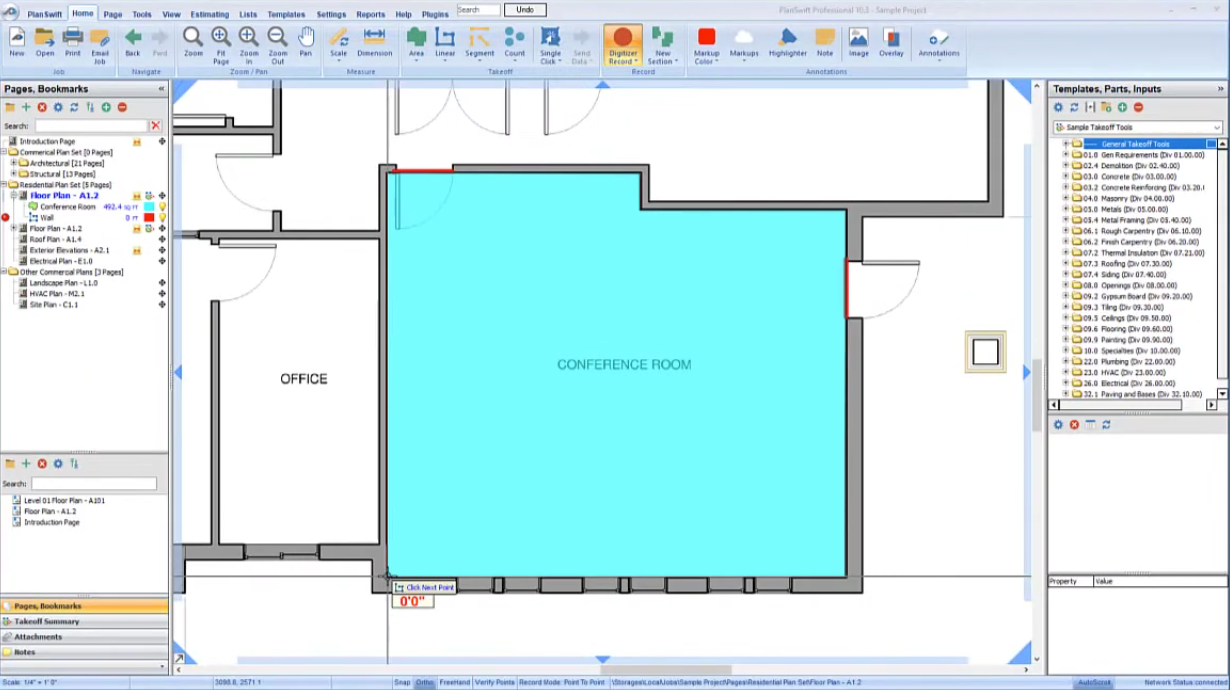Select the Area takeoff tool
1230x690 pixels.
(416, 43)
